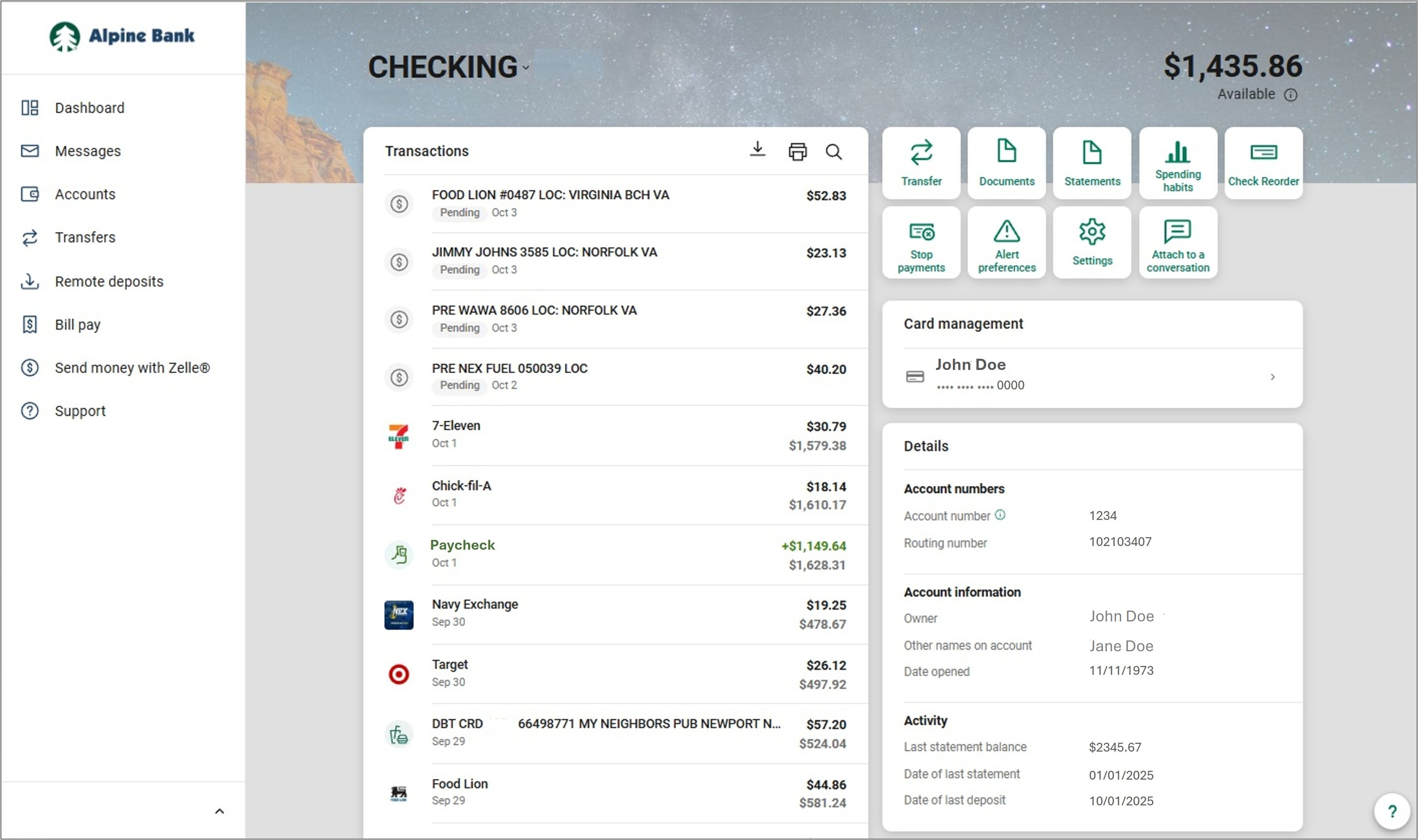
Task: Select Attach to a conversation
Action: point(1177,242)
